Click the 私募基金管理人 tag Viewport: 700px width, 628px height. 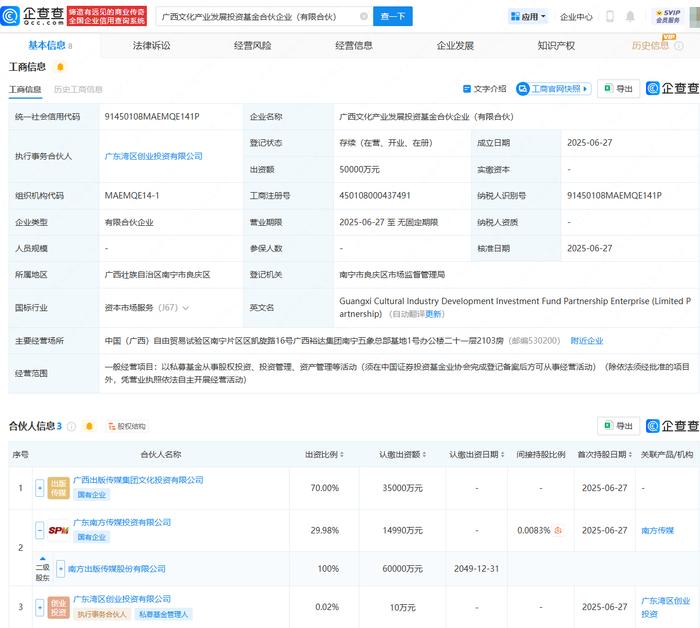coord(163,614)
